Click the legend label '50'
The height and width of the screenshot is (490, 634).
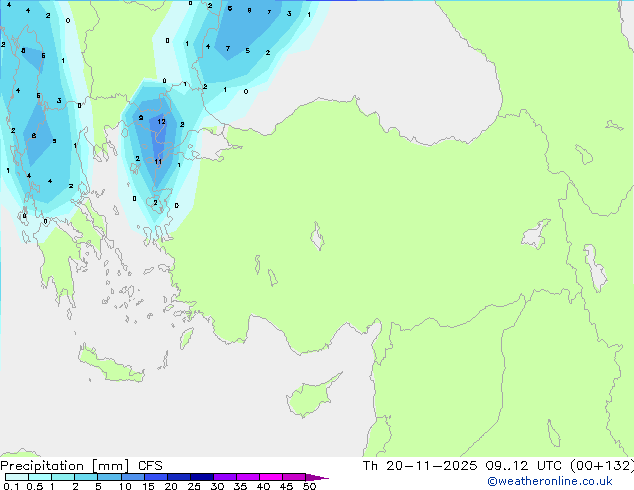(309, 486)
